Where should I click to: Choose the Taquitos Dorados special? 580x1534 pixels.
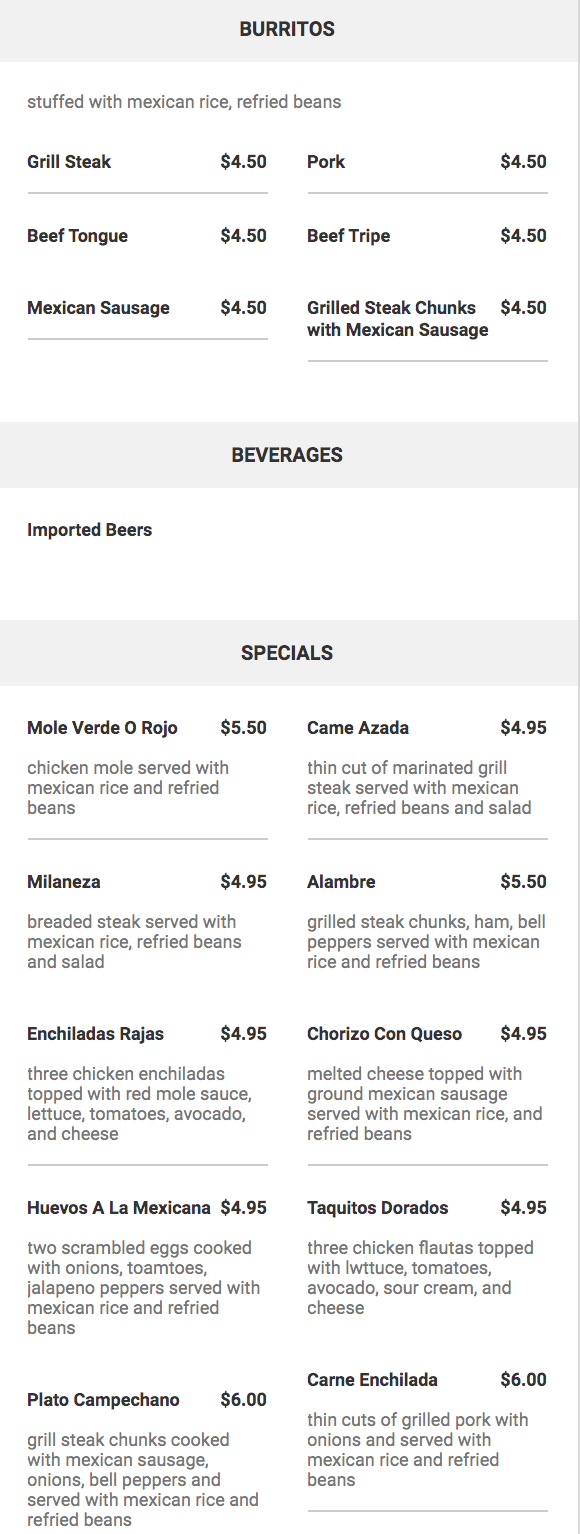pos(427,1258)
